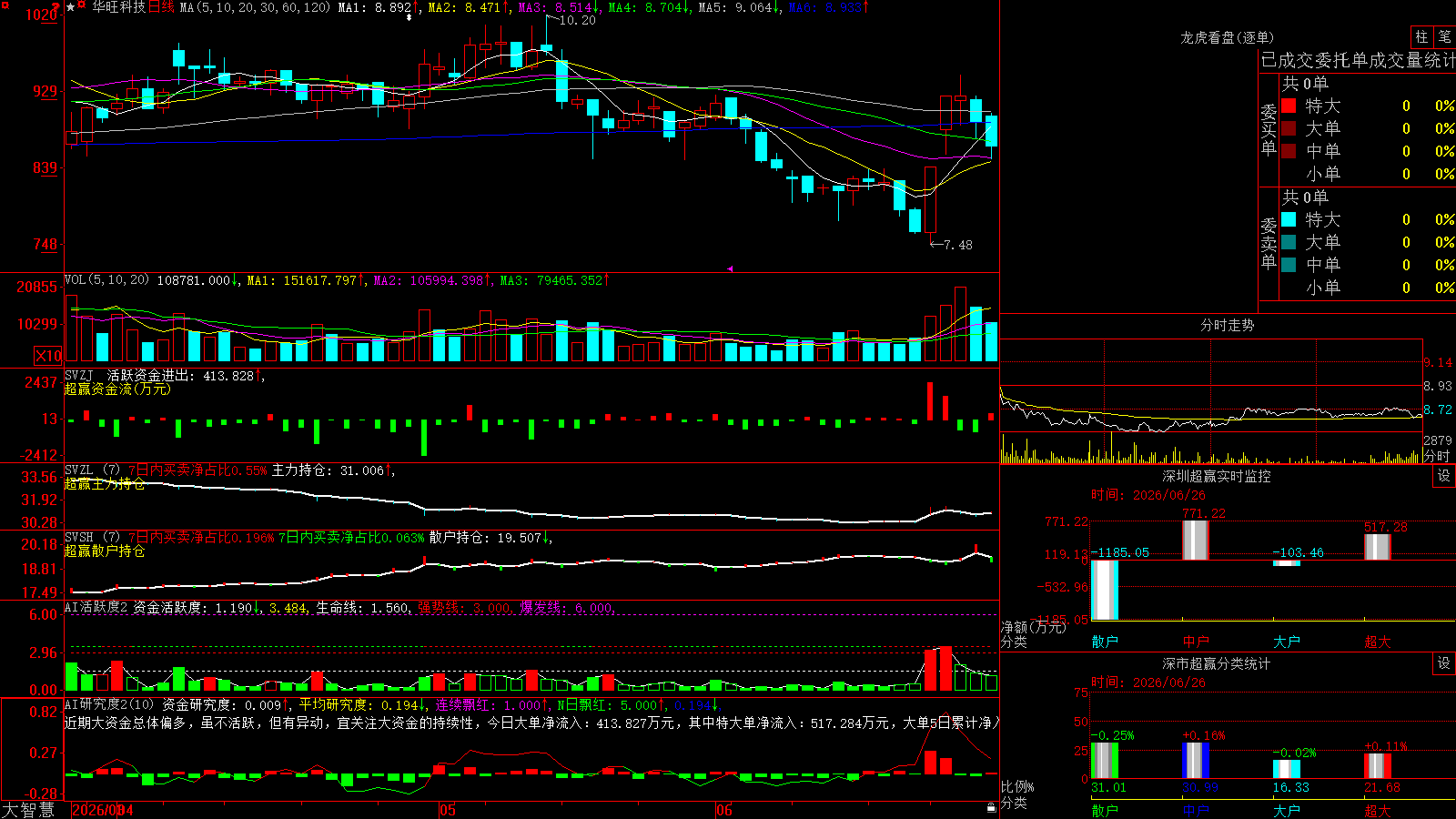Click the 强势线: 3.000 label
Viewport: 1456px width, 819px height.
coord(464,608)
